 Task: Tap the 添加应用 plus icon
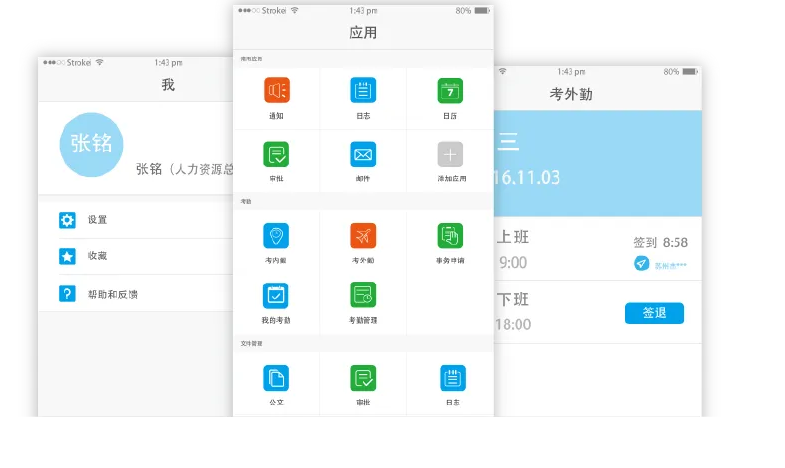[450, 155]
